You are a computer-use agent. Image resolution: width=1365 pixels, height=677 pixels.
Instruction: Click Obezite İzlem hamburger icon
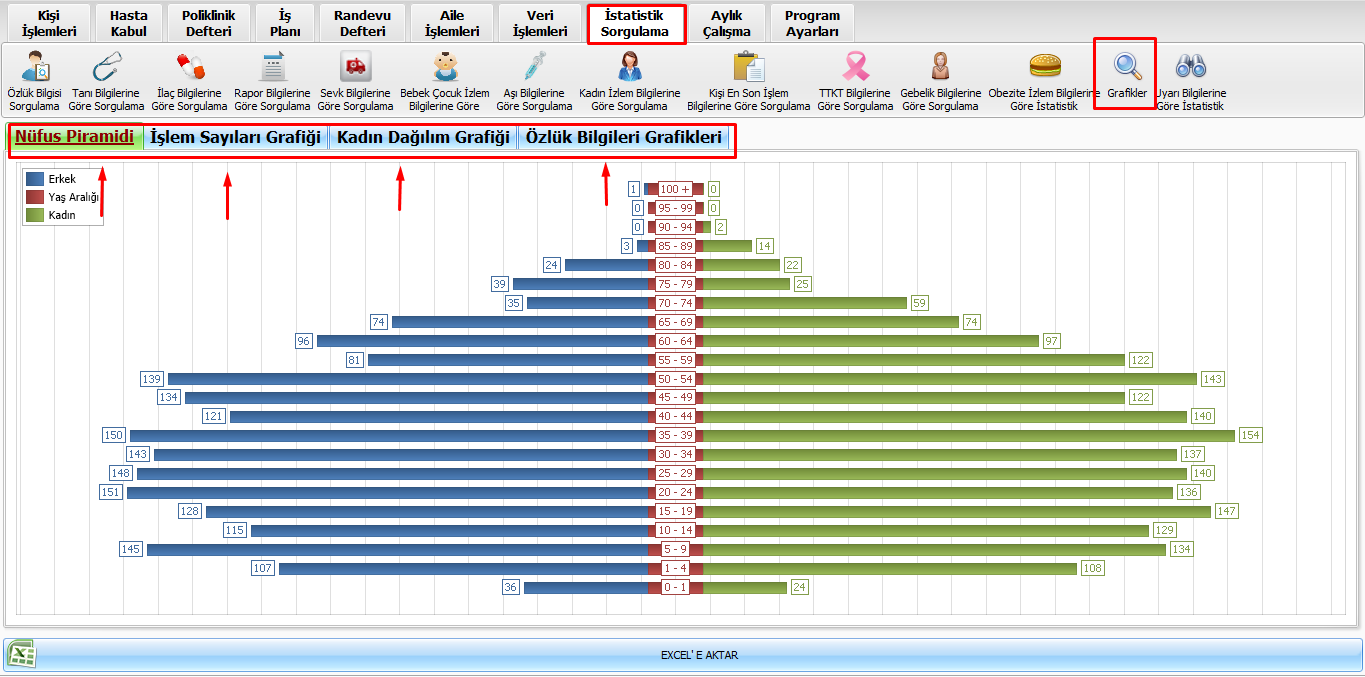point(1044,68)
